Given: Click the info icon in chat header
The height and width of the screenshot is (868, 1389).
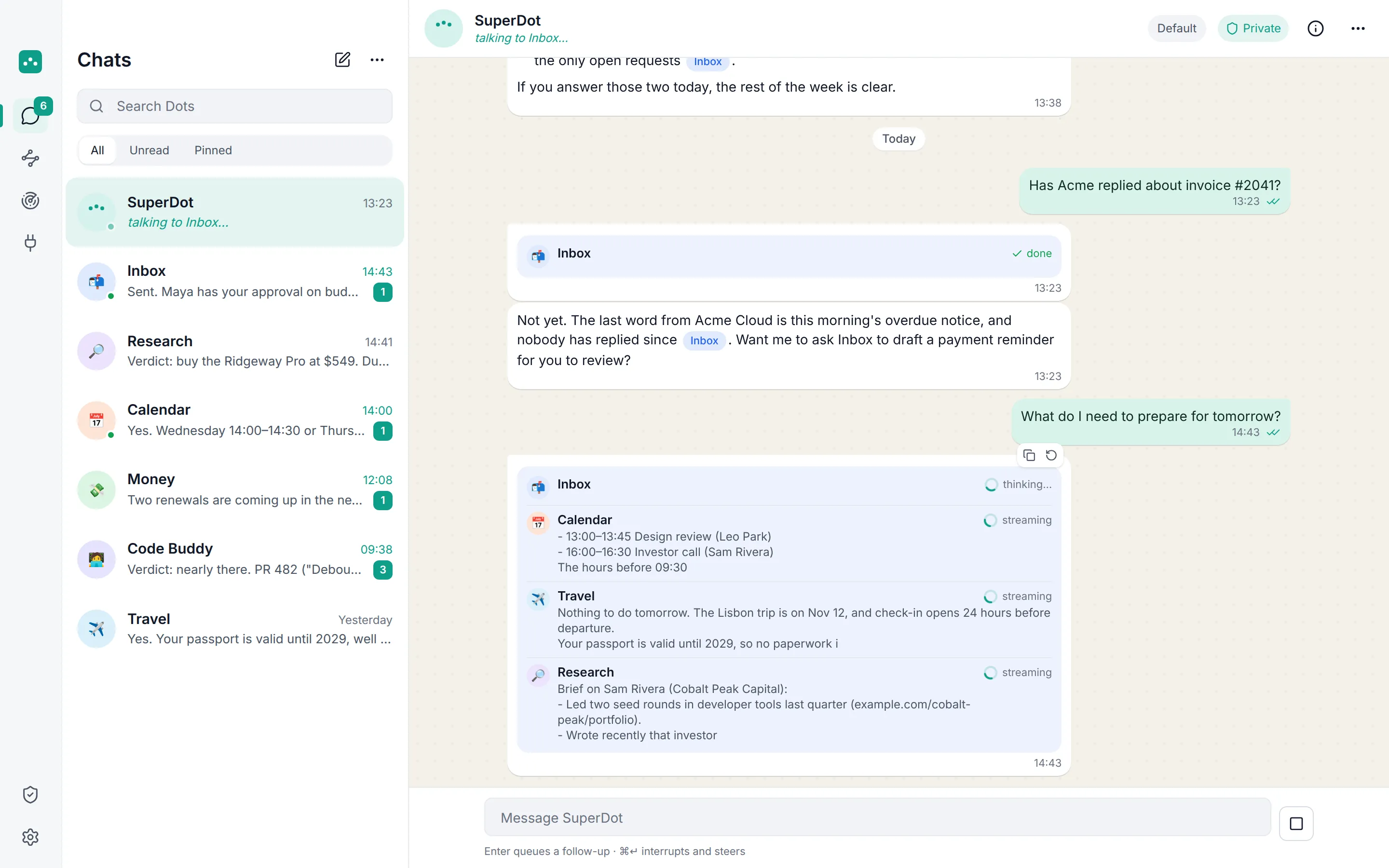Looking at the screenshot, I should click(1316, 28).
